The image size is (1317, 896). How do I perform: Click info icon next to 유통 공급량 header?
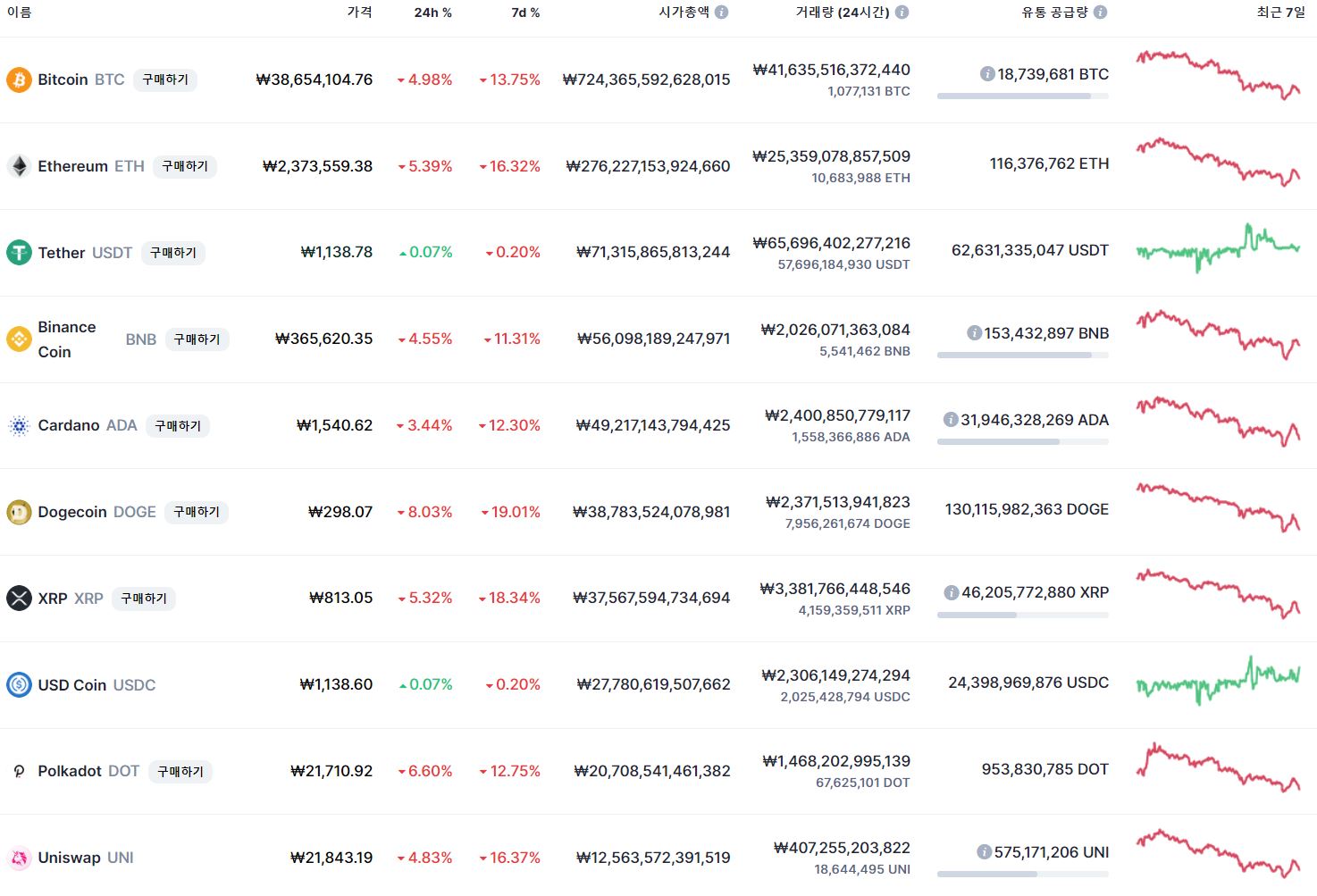1100,13
